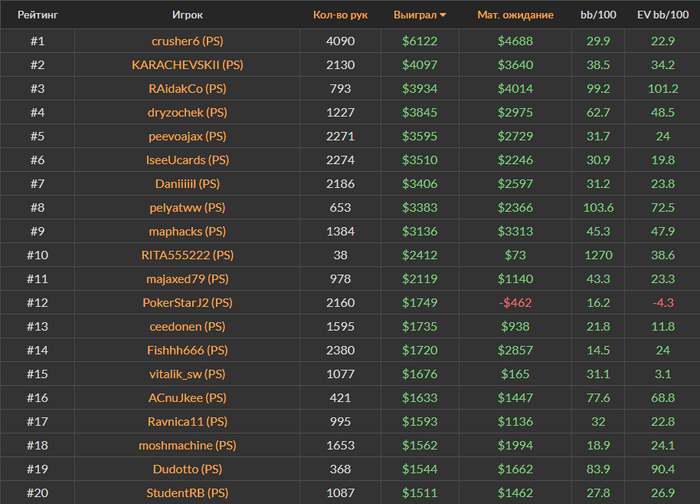Screen dimensions: 700x504
Task: Click PokerStarJ2 (PS) player link
Action: pyautogui.click(x=187, y=302)
